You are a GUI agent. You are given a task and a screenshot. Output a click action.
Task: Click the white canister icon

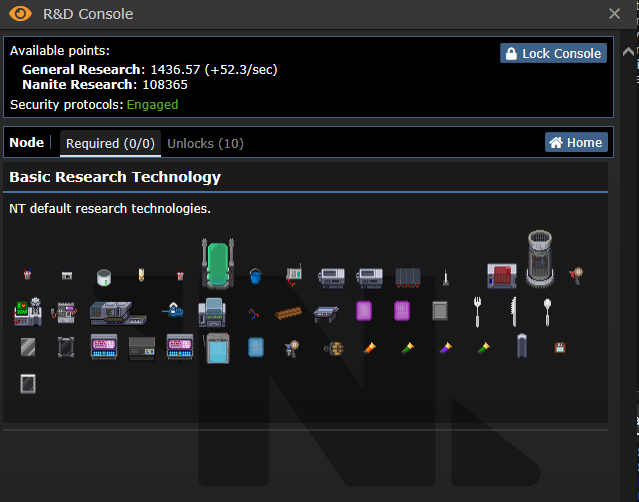pyautogui.click(x=102, y=275)
